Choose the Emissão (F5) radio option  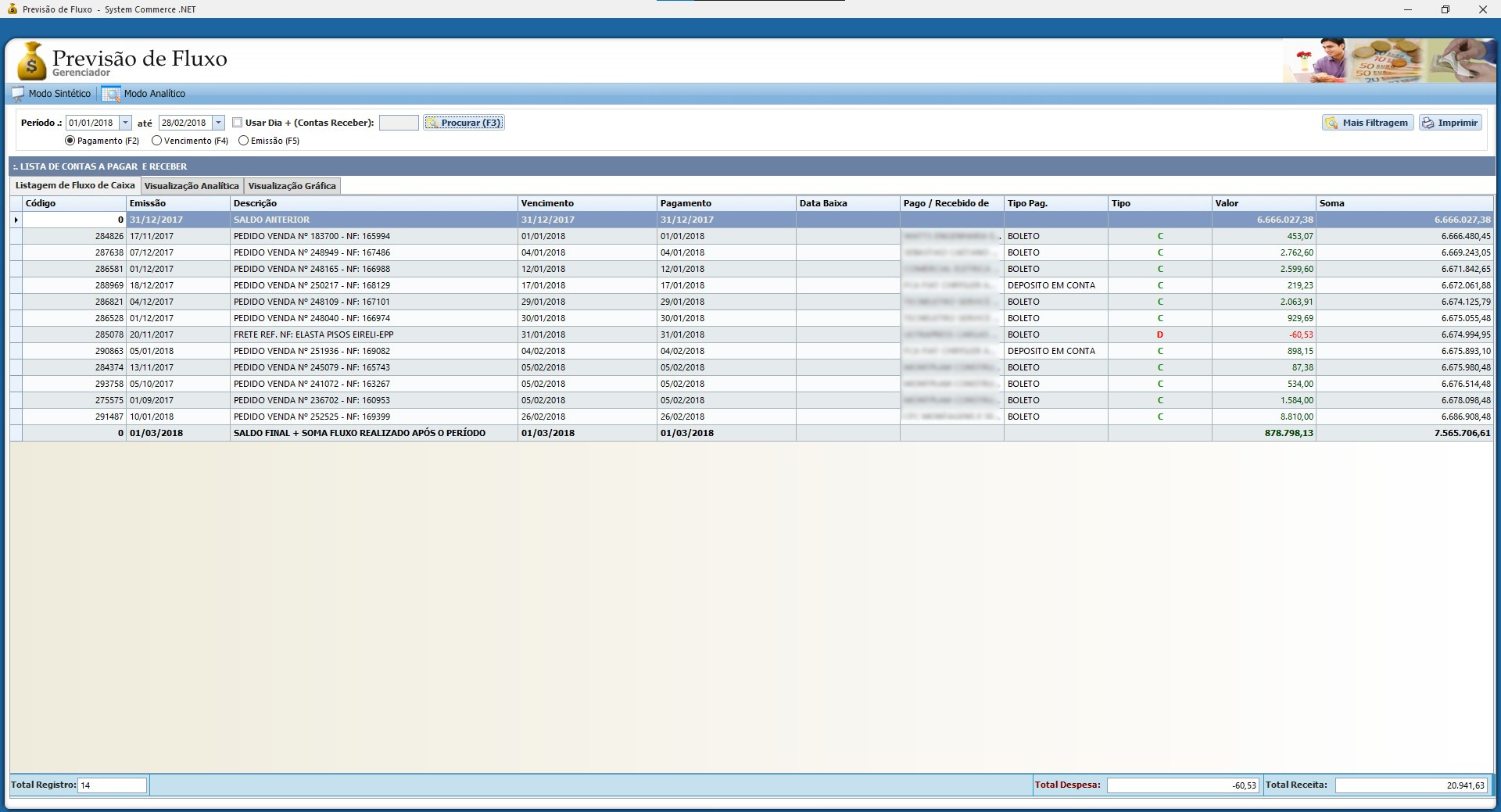click(244, 141)
